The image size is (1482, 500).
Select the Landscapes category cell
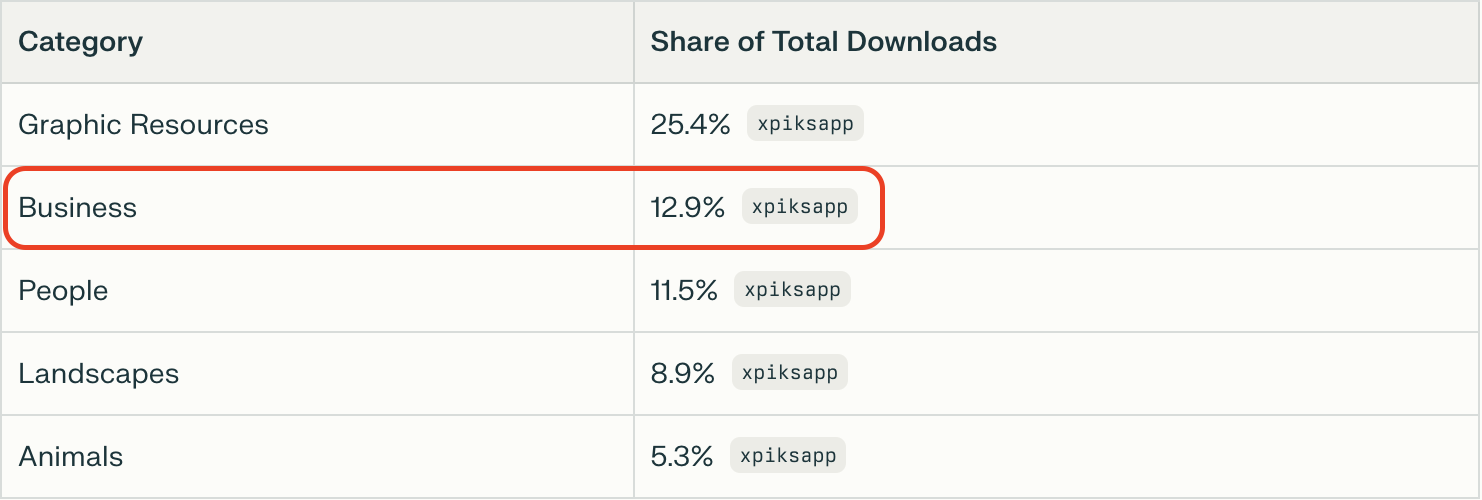tap(98, 374)
